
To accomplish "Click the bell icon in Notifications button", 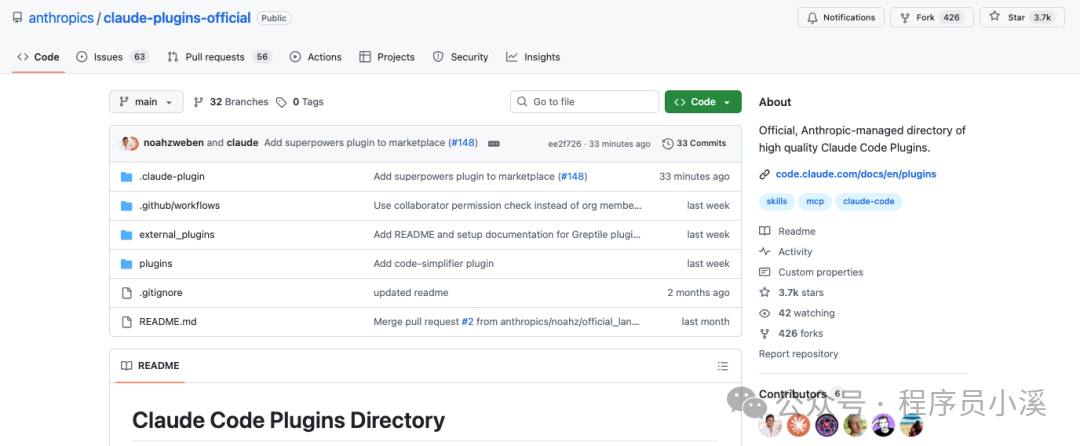I will 813,17.
